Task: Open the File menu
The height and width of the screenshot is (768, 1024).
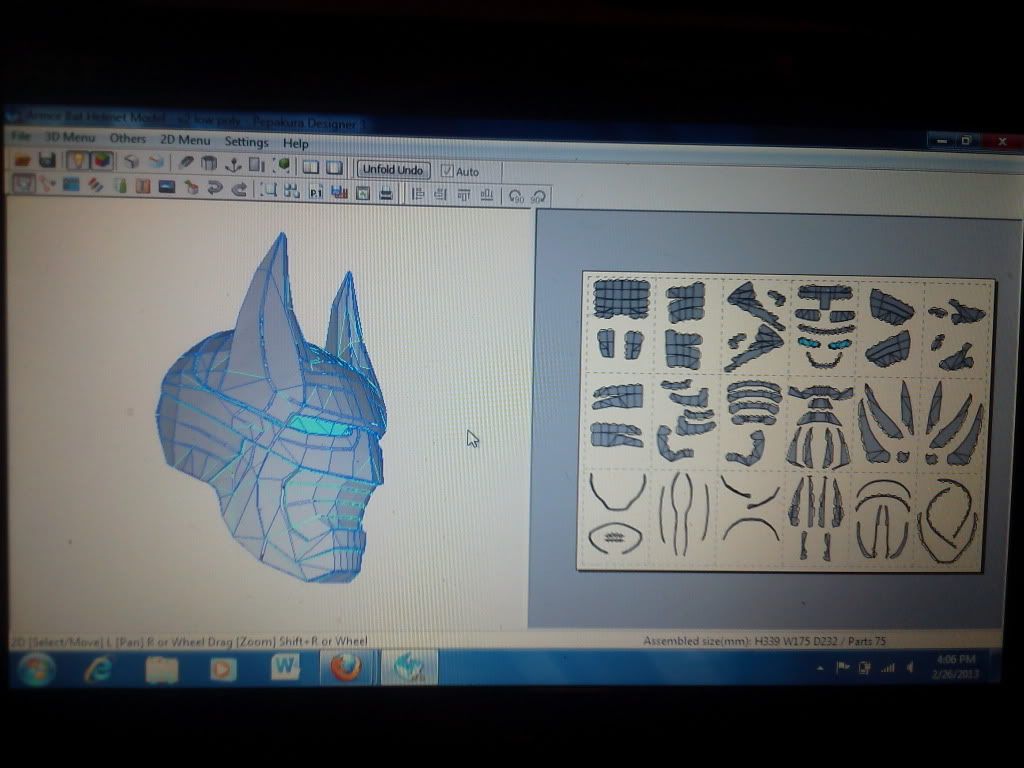Action: (21, 136)
